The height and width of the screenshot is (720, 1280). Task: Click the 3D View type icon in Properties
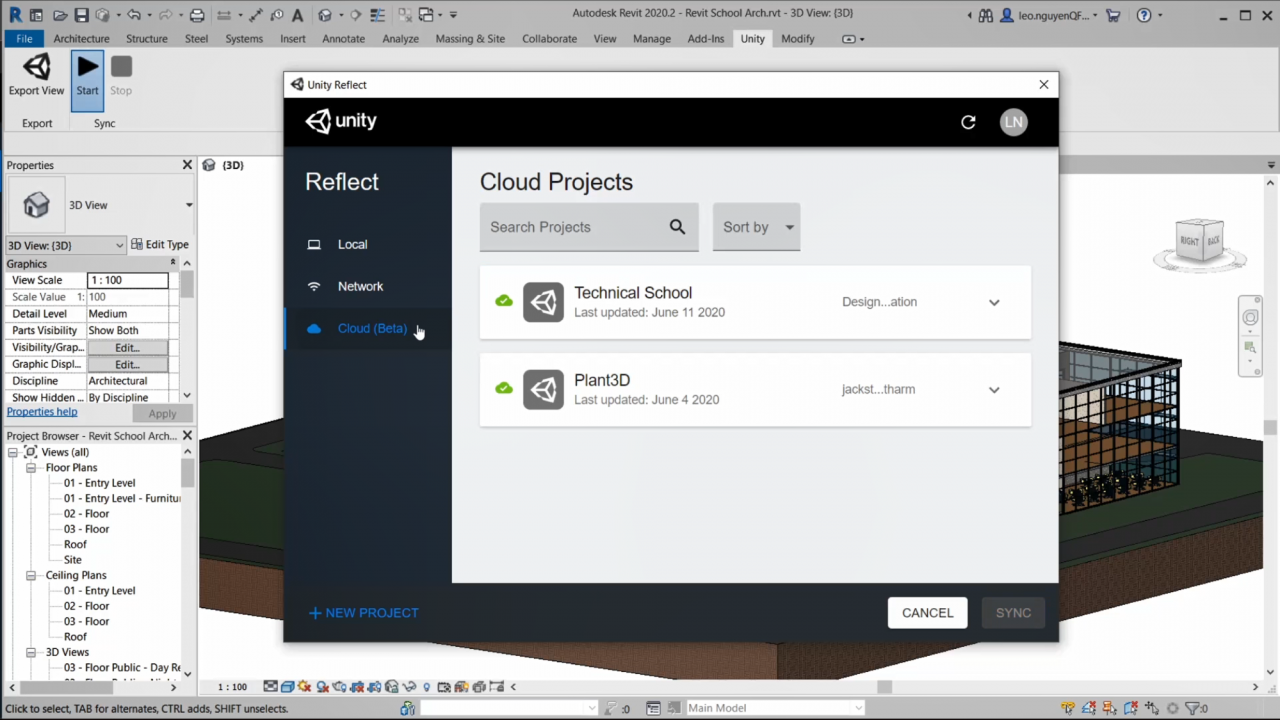pyautogui.click(x=36, y=205)
